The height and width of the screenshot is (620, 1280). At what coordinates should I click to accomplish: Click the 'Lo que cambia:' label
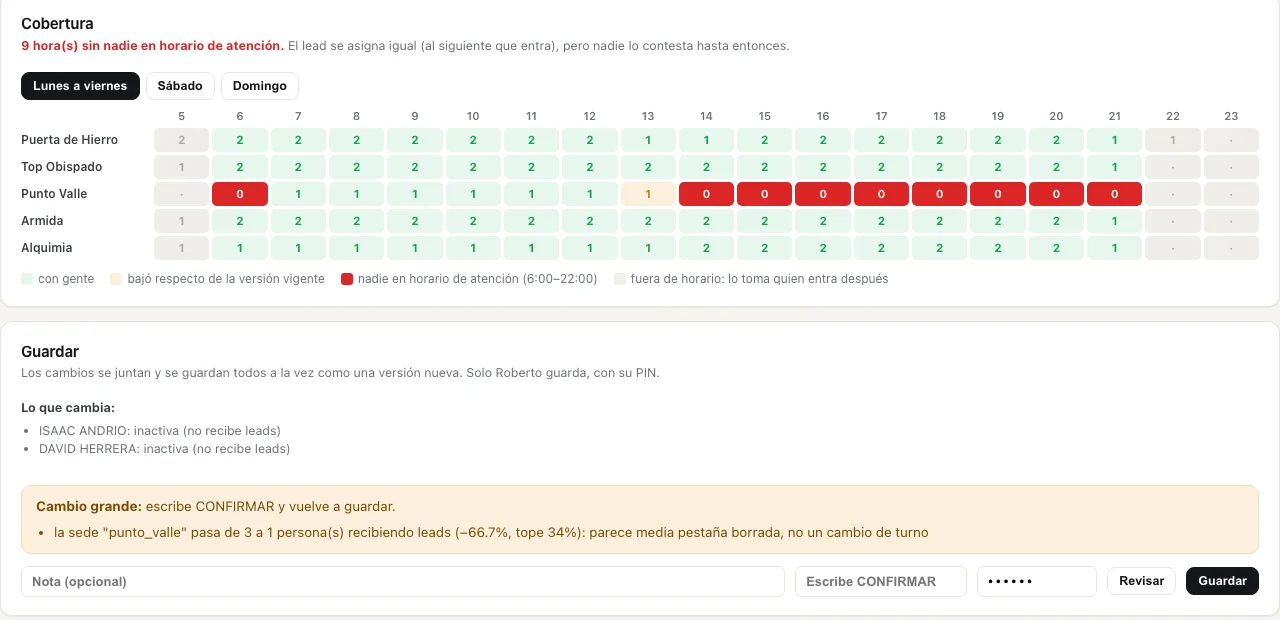pyautogui.click(x=68, y=408)
